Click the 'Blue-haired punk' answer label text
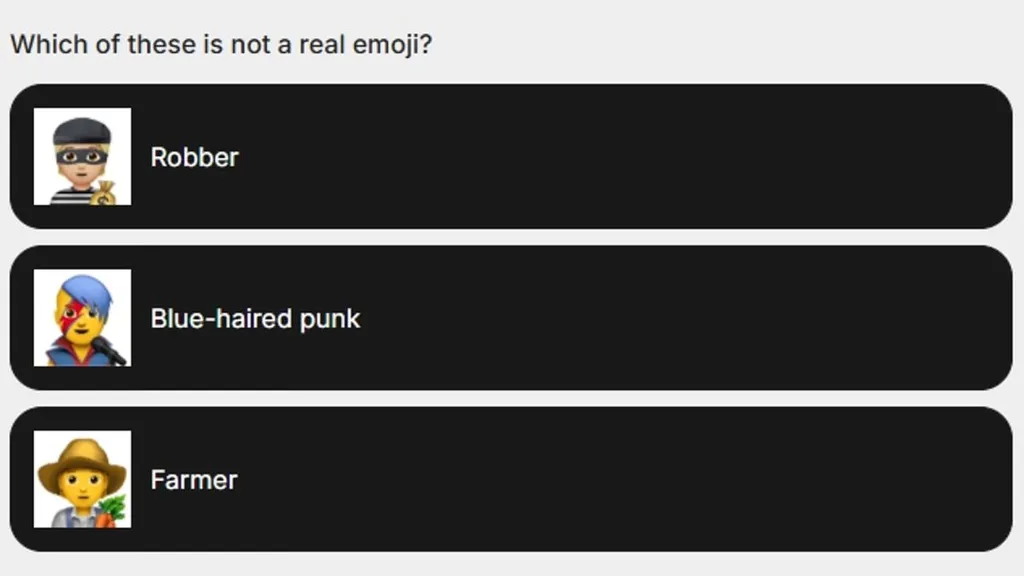Image resolution: width=1024 pixels, height=576 pixels. [x=255, y=319]
